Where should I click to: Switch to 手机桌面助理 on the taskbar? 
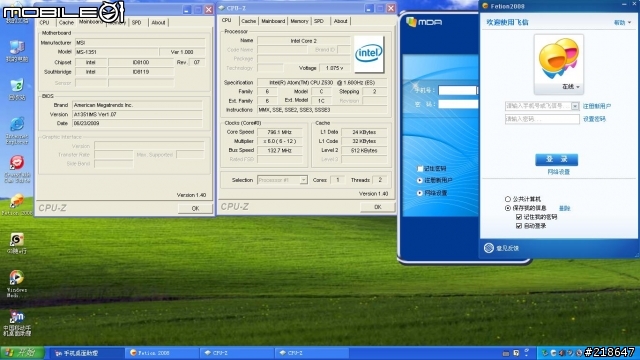(86, 353)
